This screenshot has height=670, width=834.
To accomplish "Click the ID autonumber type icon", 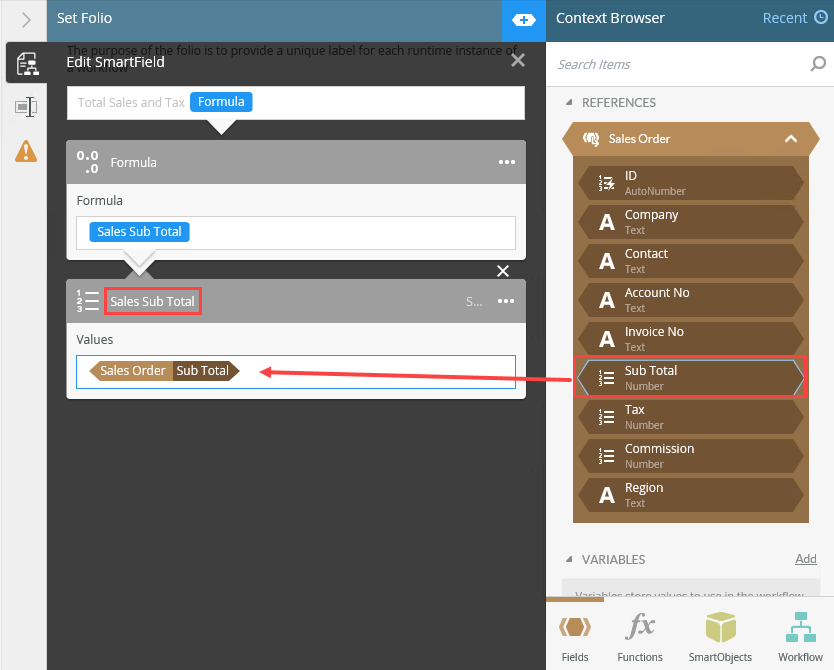I will pos(606,183).
